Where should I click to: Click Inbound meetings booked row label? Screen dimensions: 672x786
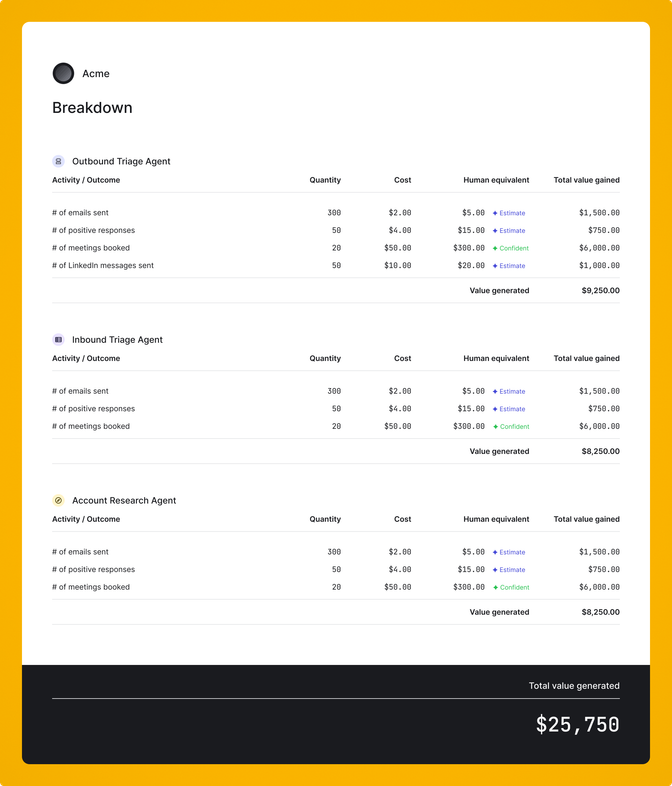pos(91,426)
